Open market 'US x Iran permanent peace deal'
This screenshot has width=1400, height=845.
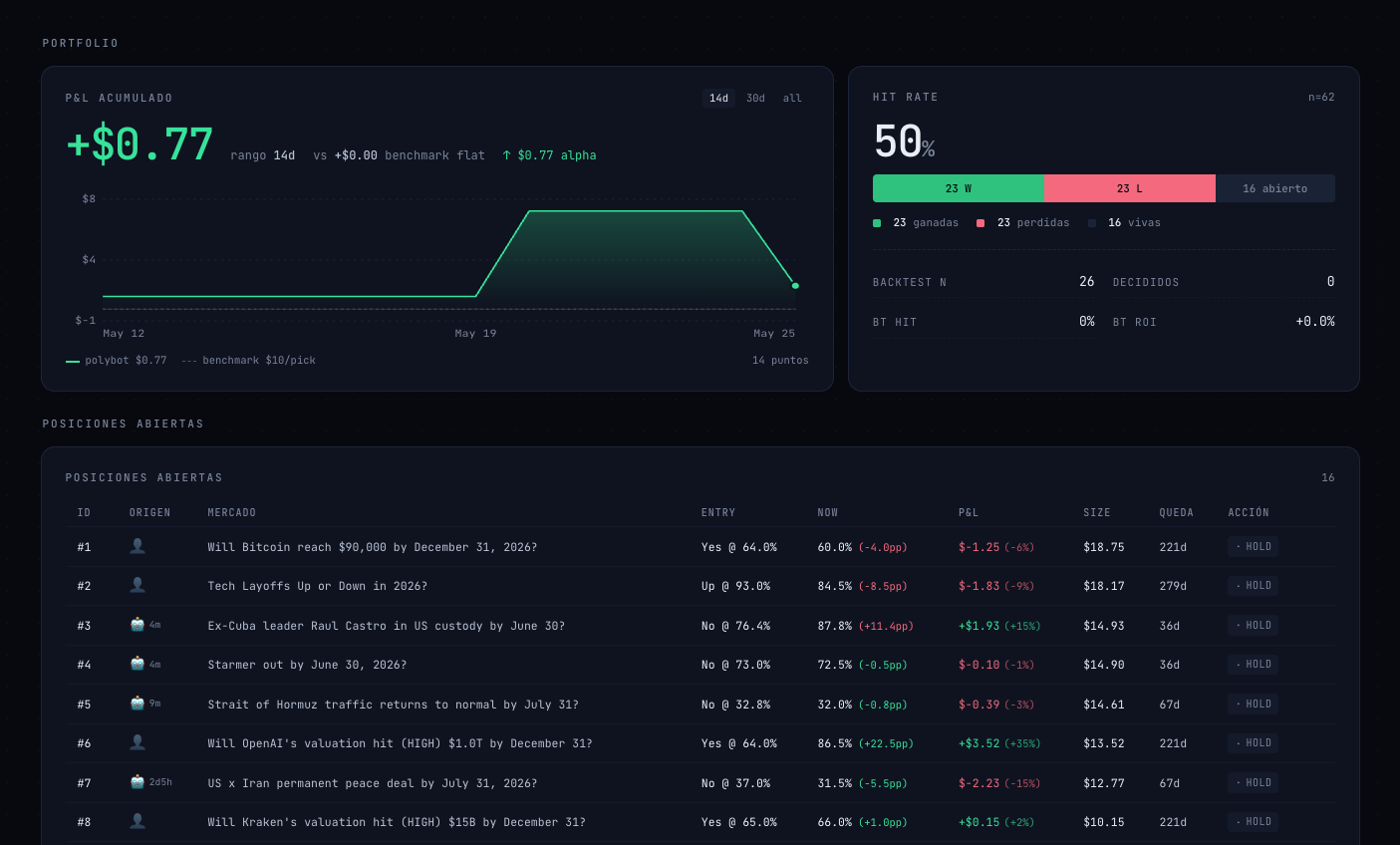pos(373,783)
